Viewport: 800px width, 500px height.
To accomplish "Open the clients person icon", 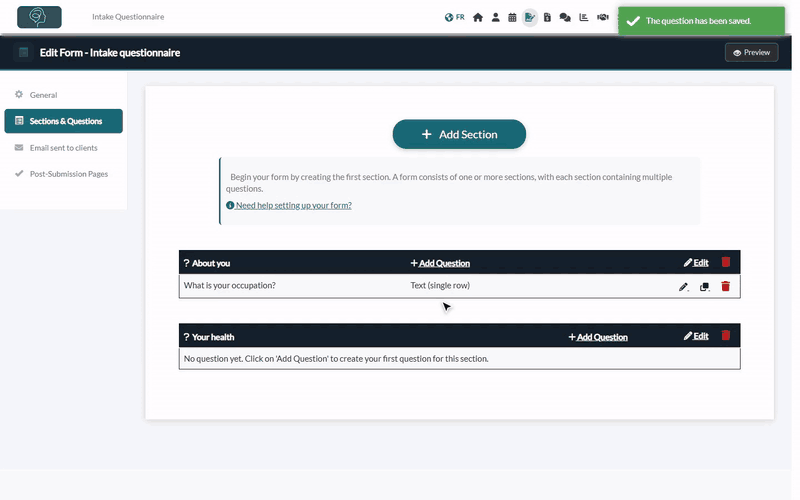I will click(495, 17).
